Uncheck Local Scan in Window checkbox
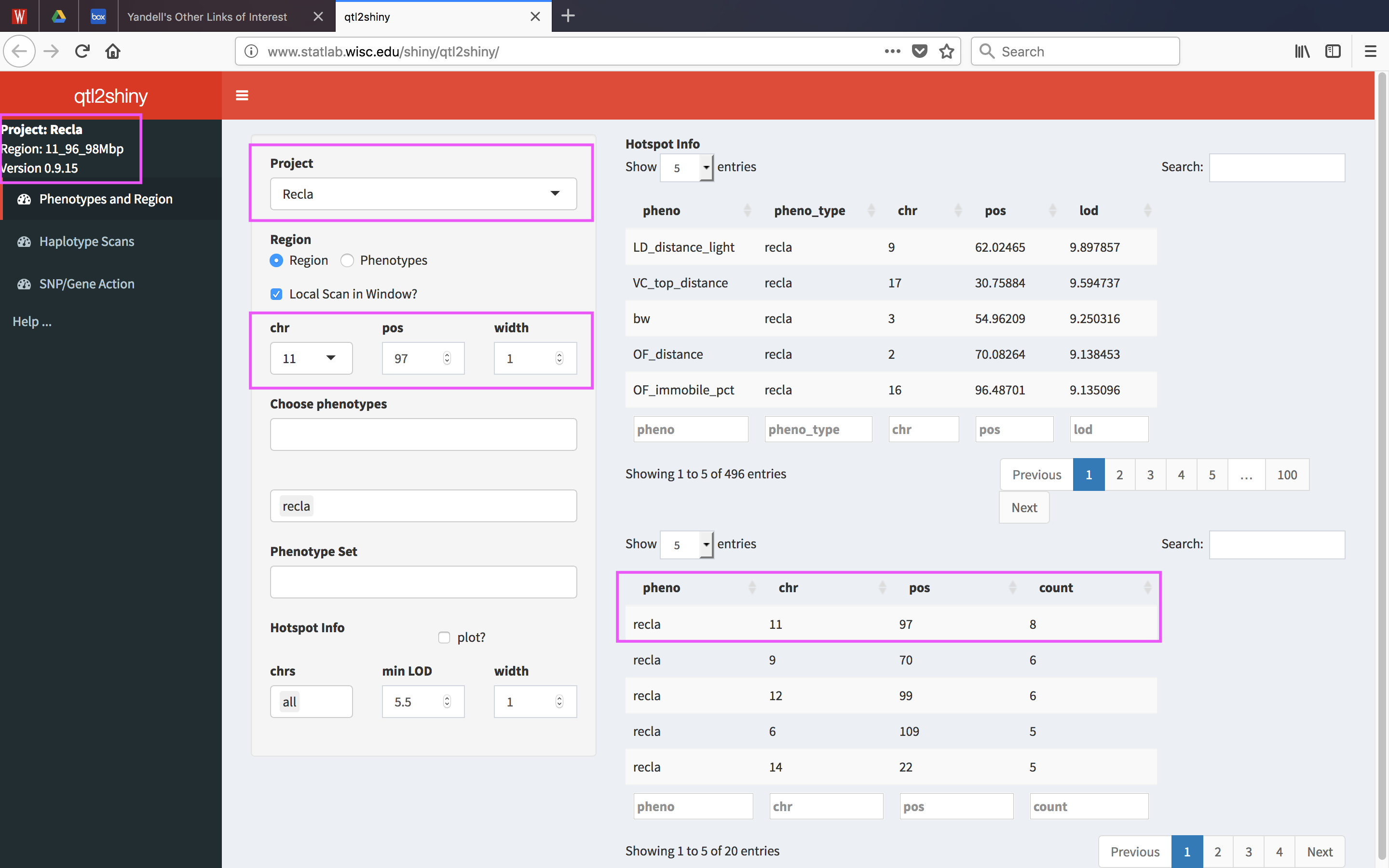 click(276, 294)
